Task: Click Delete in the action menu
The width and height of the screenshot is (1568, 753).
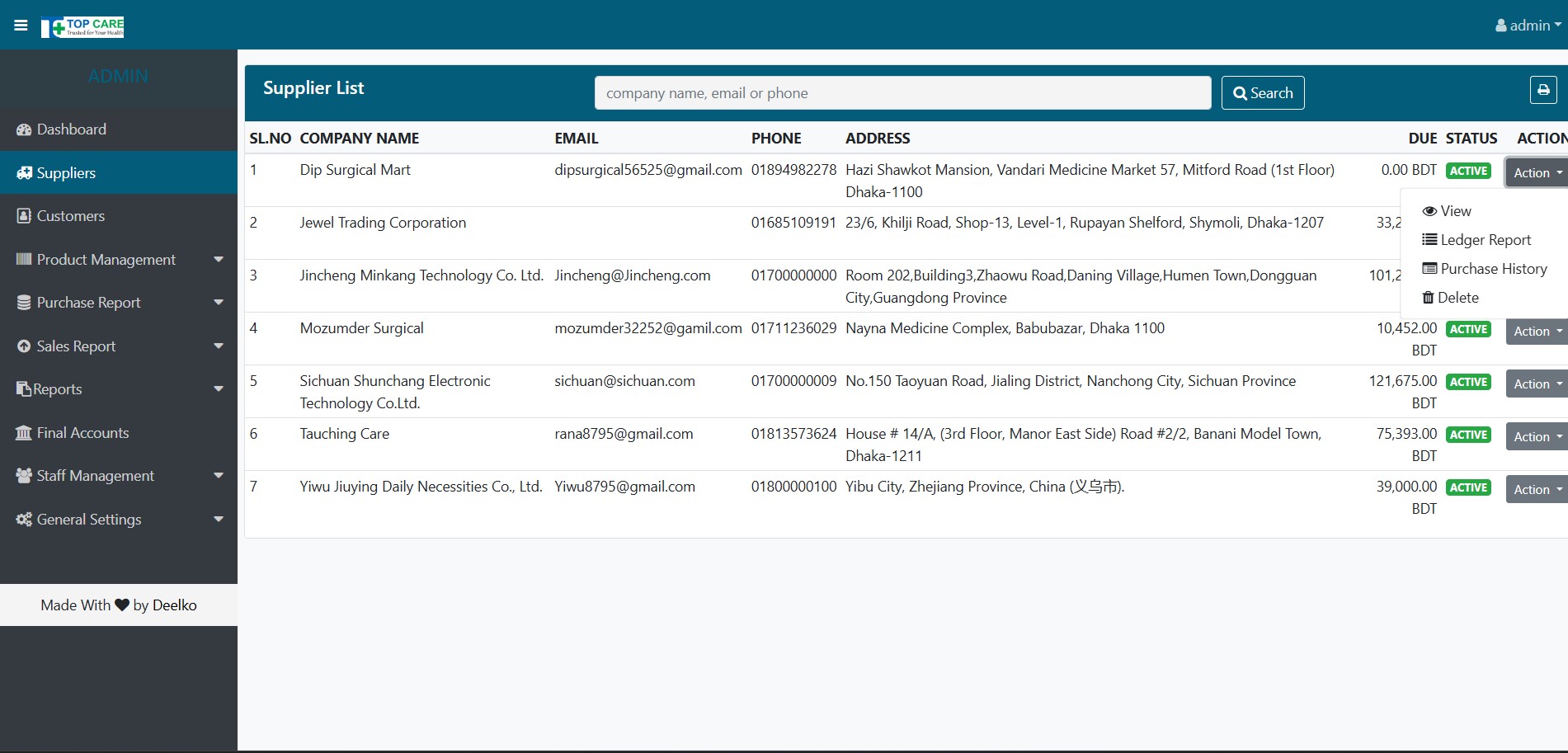Action: point(1457,298)
